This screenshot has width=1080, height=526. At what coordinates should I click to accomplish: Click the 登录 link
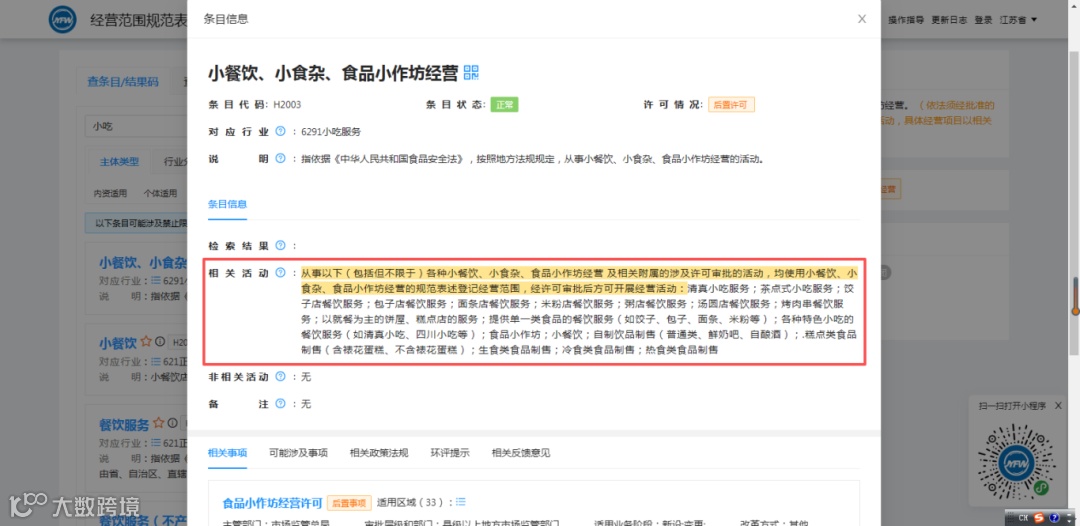983,20
